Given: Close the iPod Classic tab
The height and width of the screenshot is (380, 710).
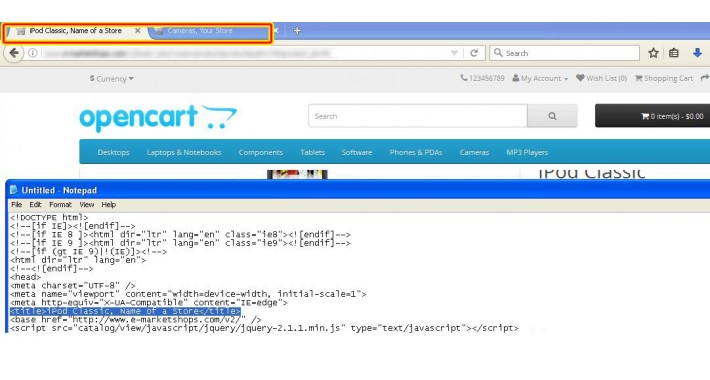Looking at the screenshot, I should click(138, 31).
